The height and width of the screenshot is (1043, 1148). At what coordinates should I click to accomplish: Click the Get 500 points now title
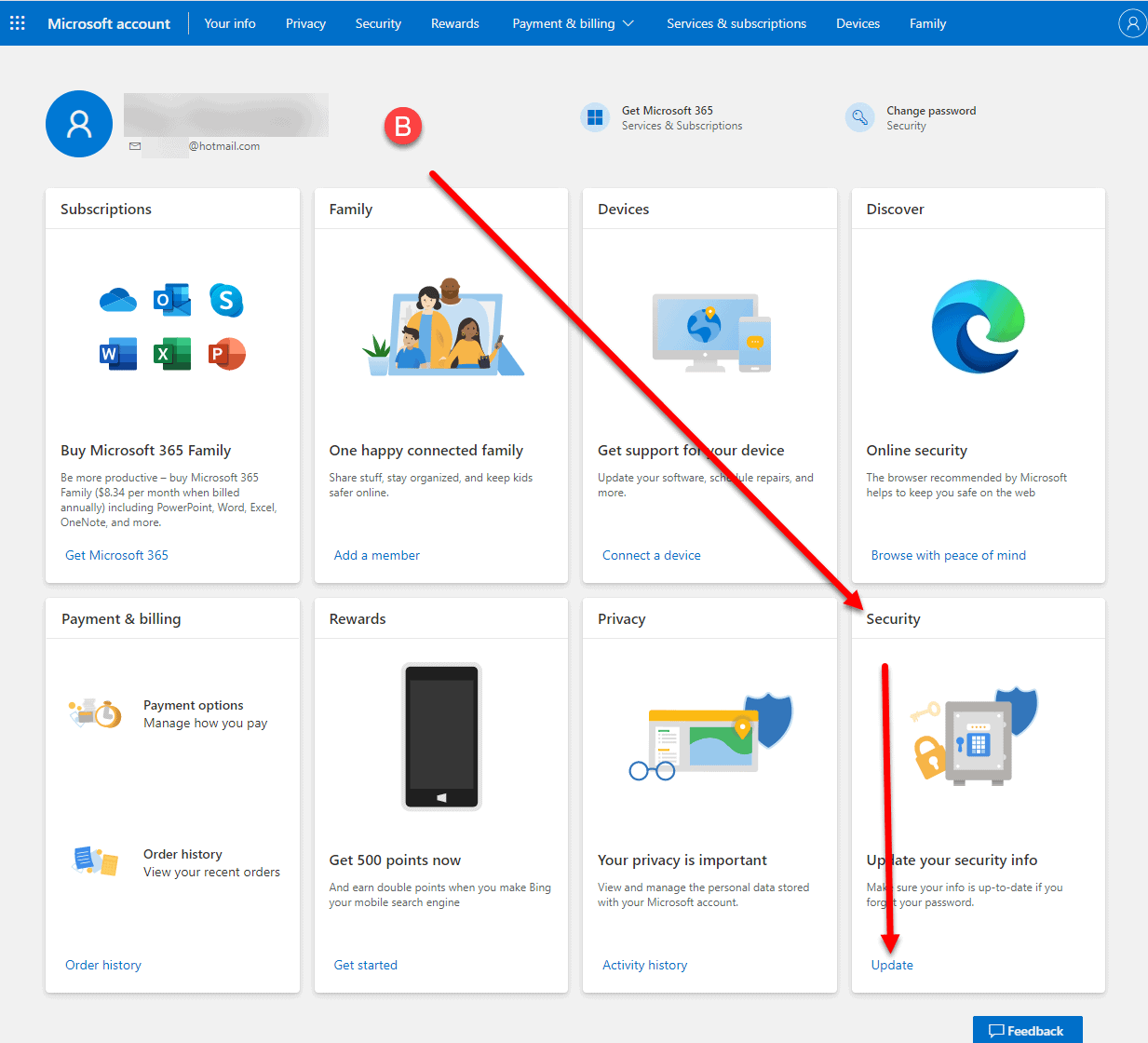395,860
